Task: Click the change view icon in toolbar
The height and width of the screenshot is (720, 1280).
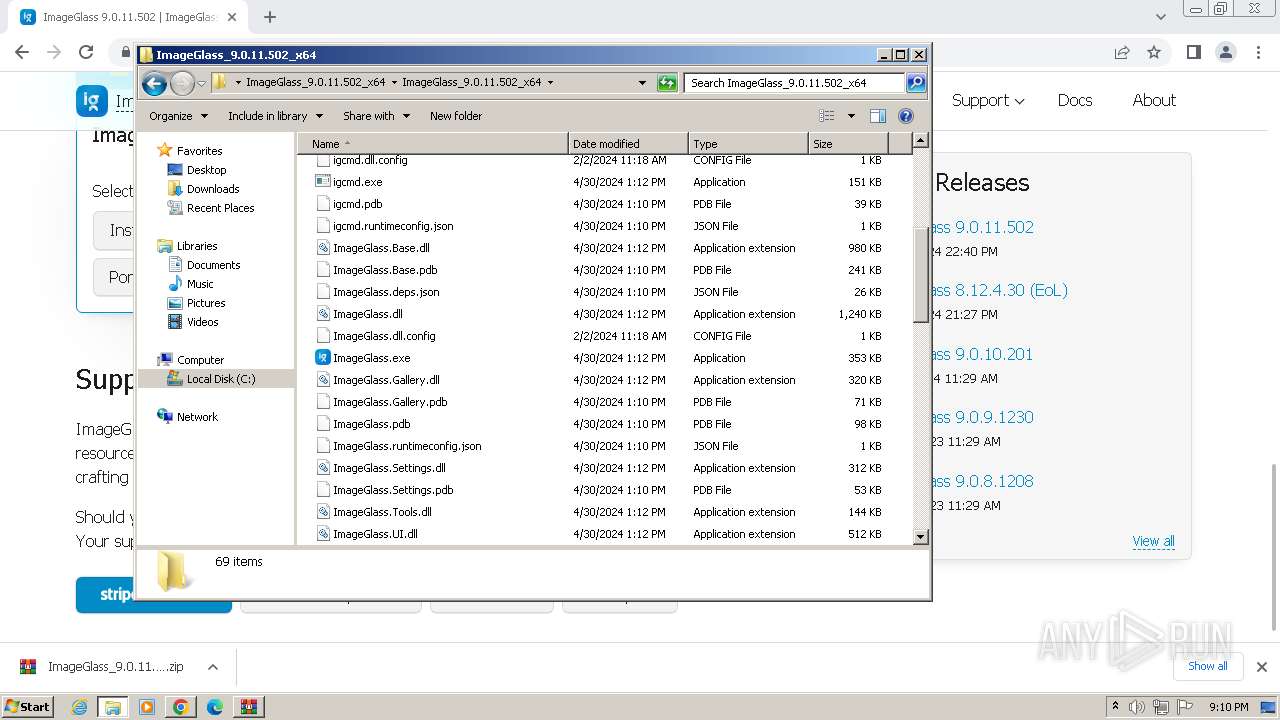Action: click(x=826, y=116)
